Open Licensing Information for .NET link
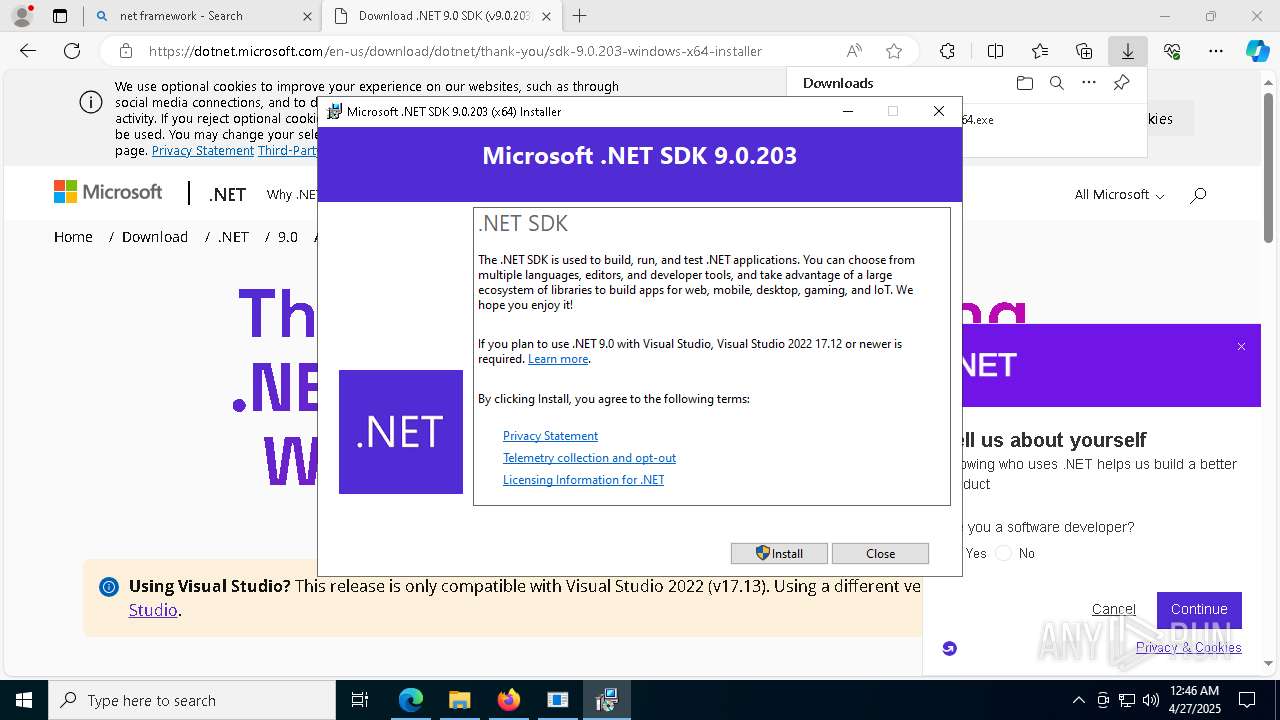Image resolution: width=1280 pixels, height=720 pixels. (583, 480)
